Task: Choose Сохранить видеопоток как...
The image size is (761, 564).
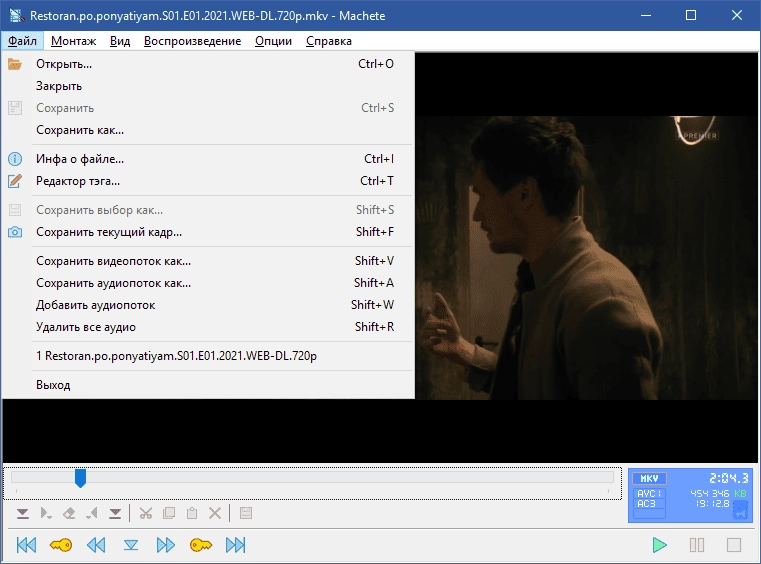Action: pos(208,261)
